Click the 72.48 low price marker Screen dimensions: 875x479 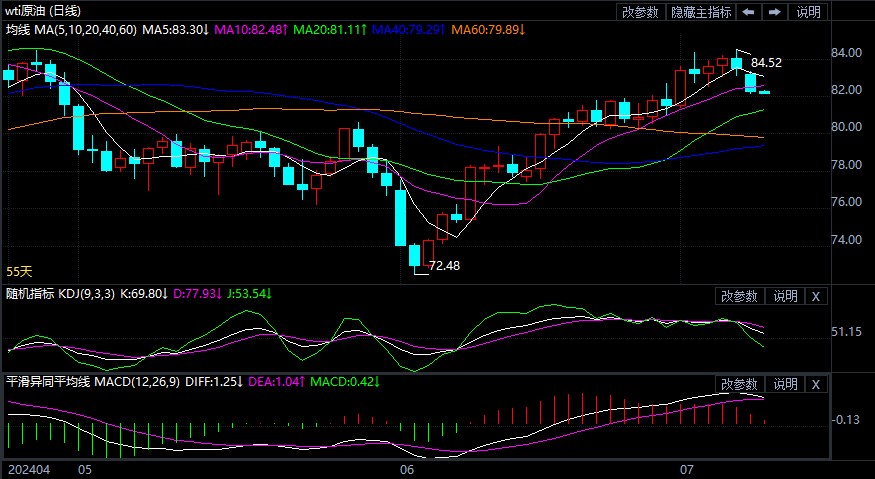click(444, 266)
